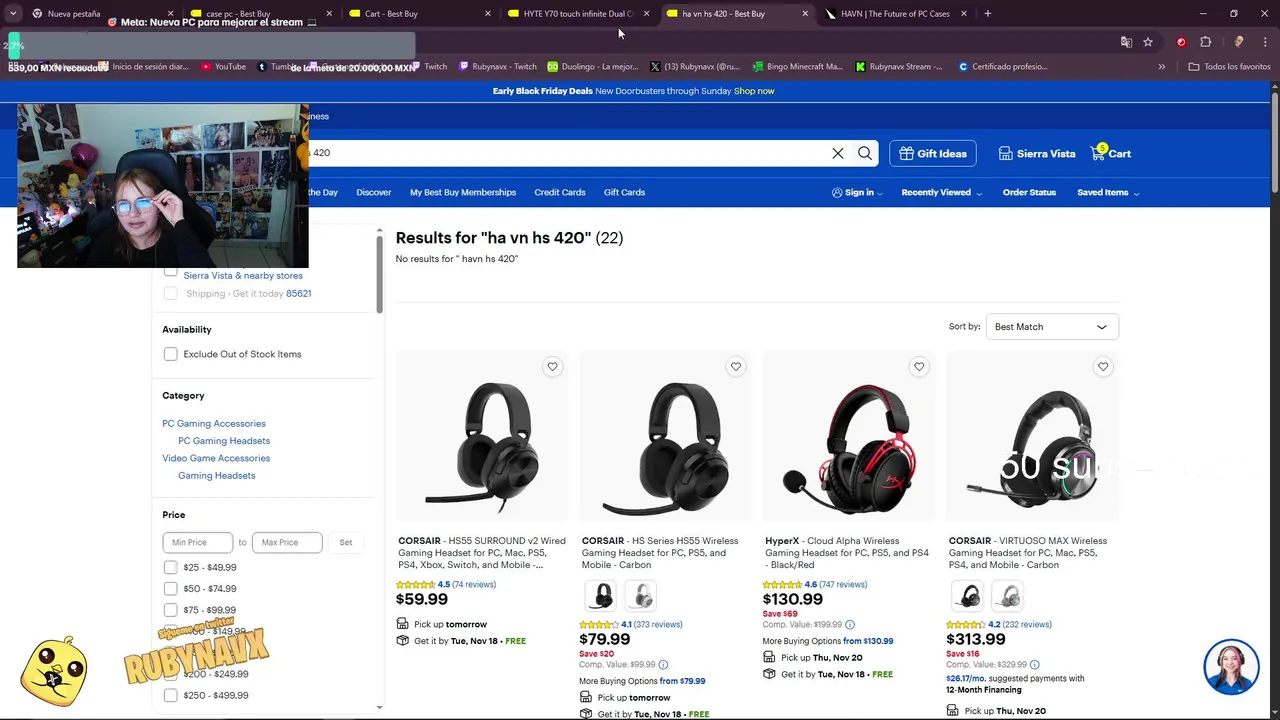Select the Sierra Vista store icon

tap(1006, 153)
